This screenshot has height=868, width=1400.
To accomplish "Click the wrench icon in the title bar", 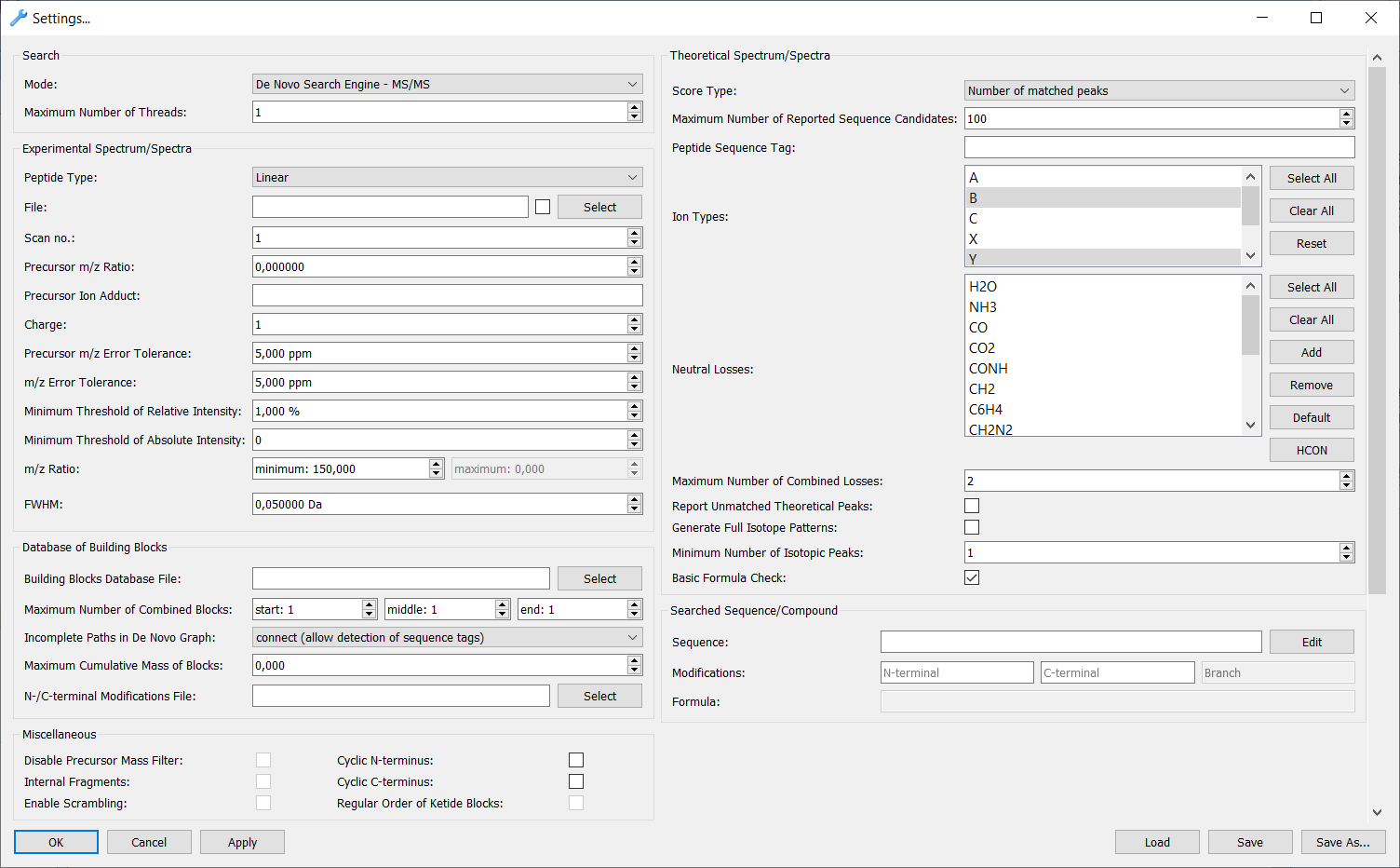I will pos(18,18).
